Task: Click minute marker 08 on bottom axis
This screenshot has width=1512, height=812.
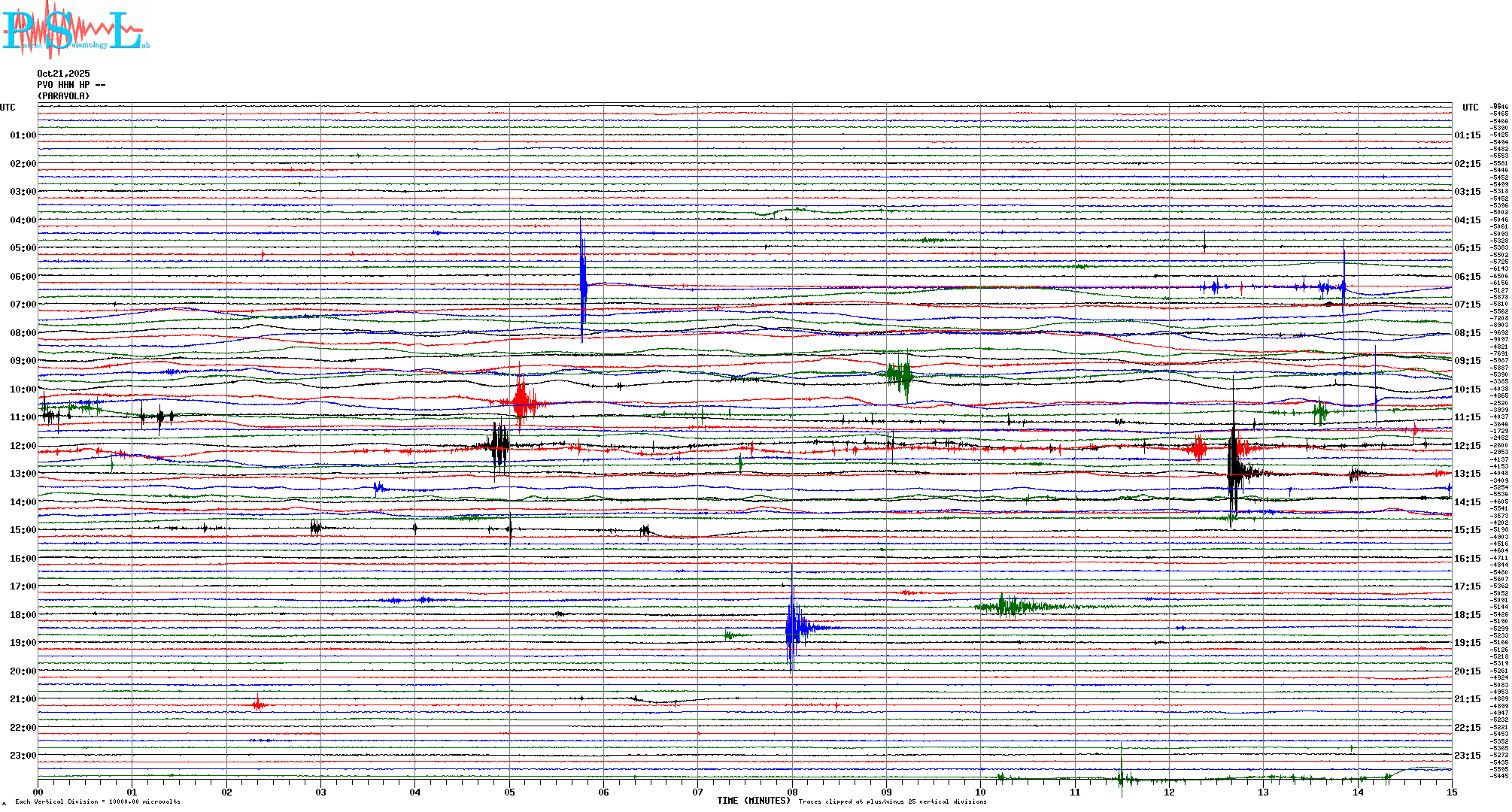Action: tap(792, 792)
